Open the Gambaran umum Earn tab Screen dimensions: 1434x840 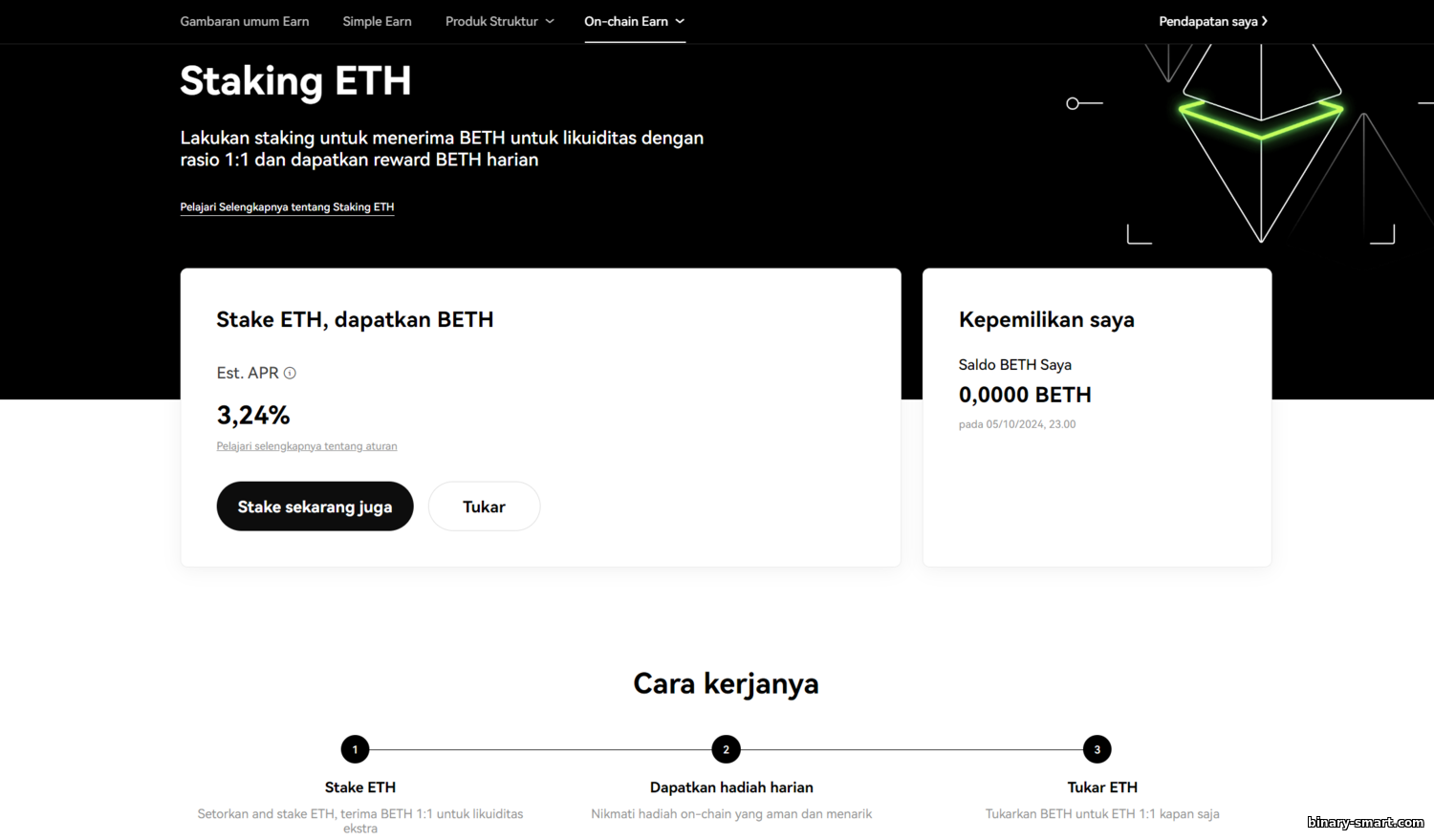pos(245,21)
